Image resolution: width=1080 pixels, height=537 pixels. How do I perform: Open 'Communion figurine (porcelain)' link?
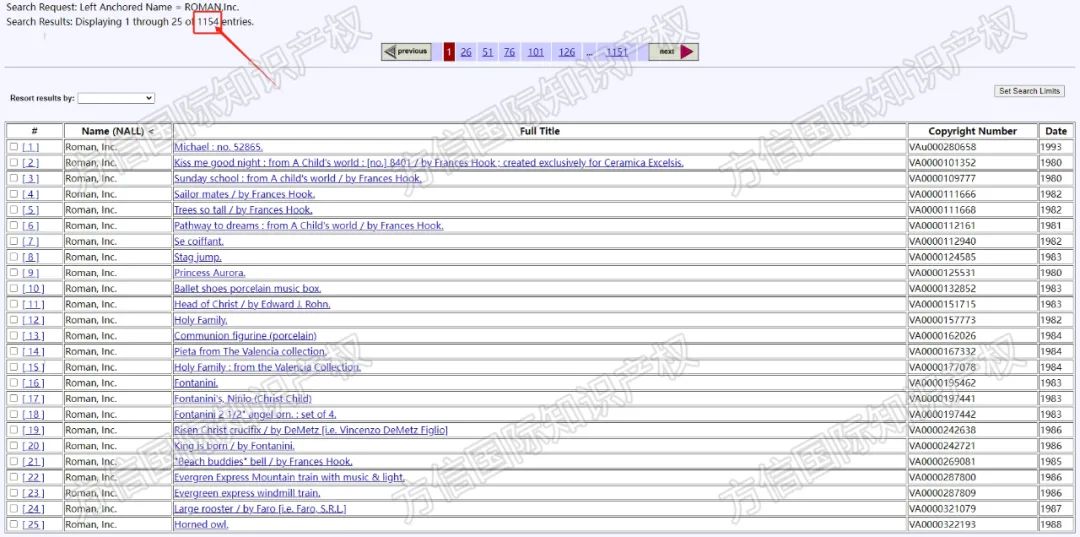245,336
